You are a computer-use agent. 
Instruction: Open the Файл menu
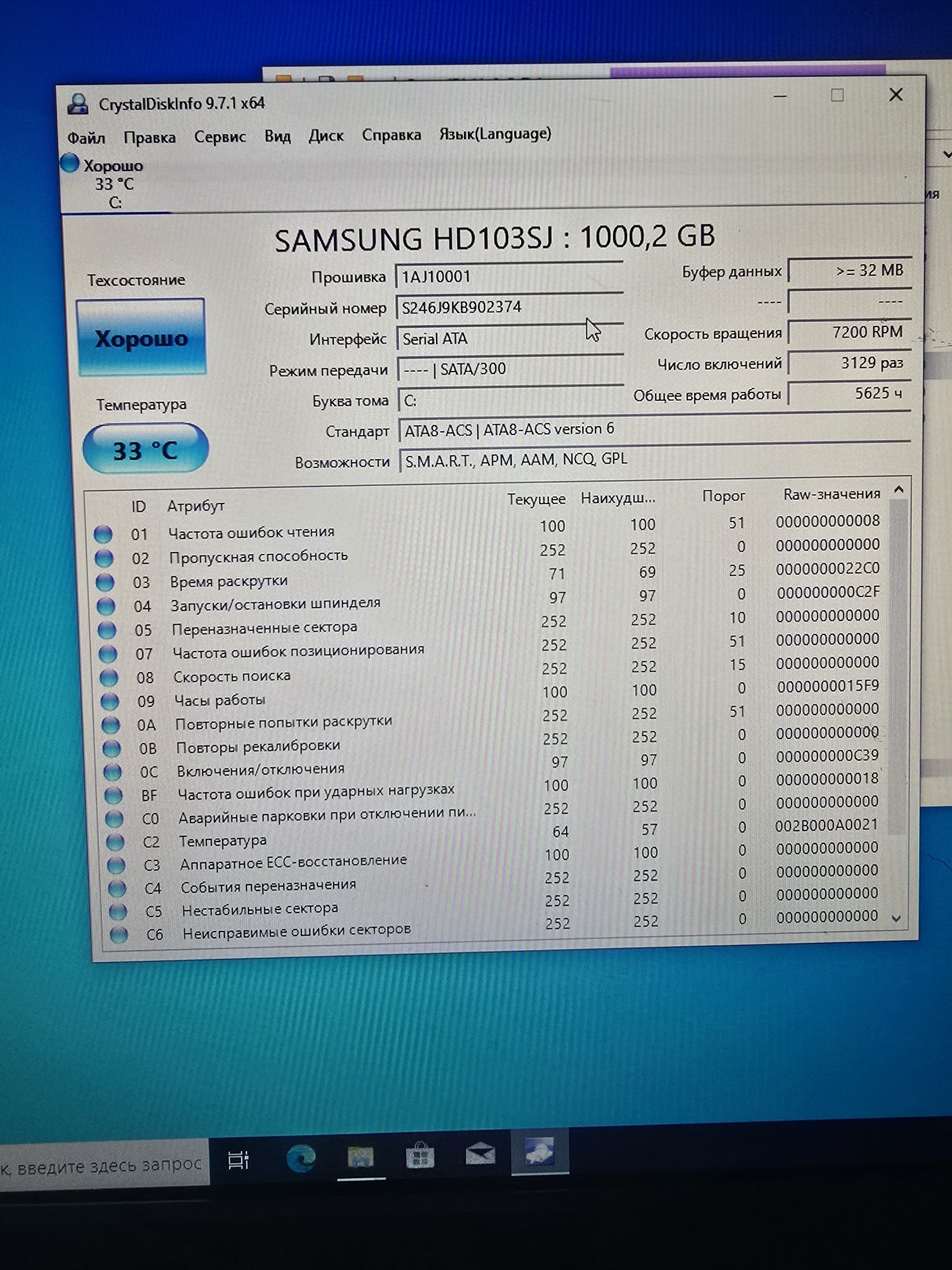[86, 137]
